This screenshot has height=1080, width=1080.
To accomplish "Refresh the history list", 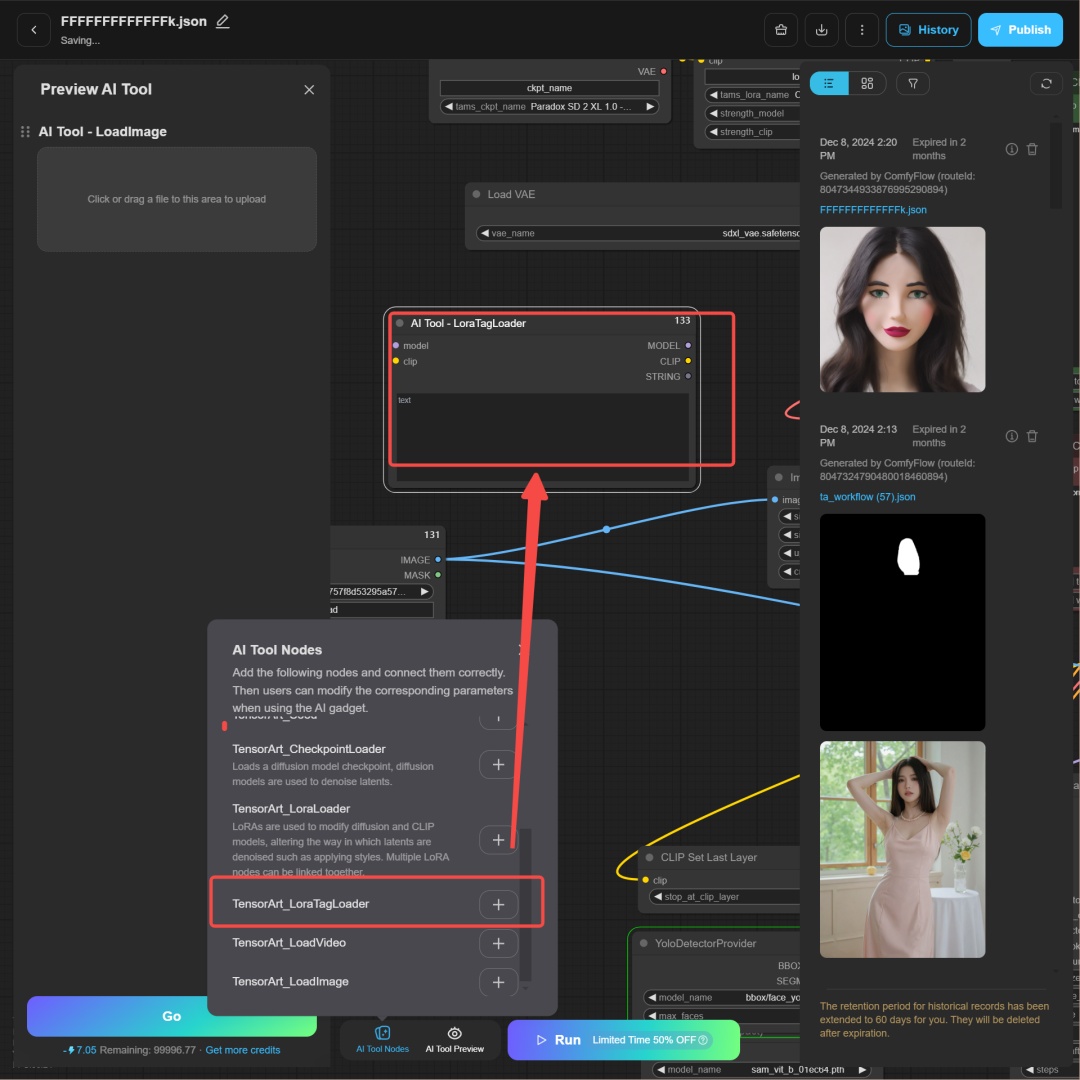I will (1046, 83).
